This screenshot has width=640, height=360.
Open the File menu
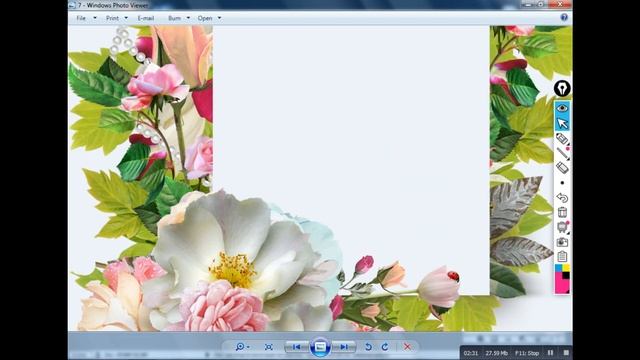pos(81,18)
